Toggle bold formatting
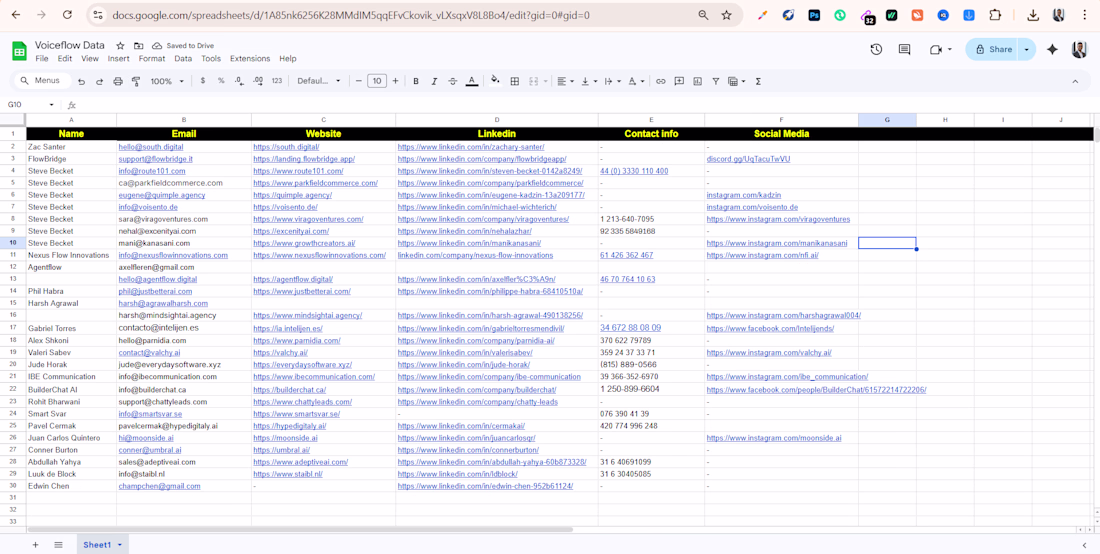Image resolution: width=1100 pixels, height=554 pixels. (x=416, y=81)
